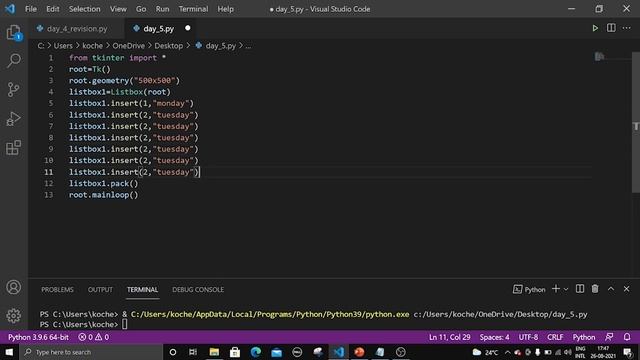Open the Help menu
This screenshot has width=640, height=360.
225,9
